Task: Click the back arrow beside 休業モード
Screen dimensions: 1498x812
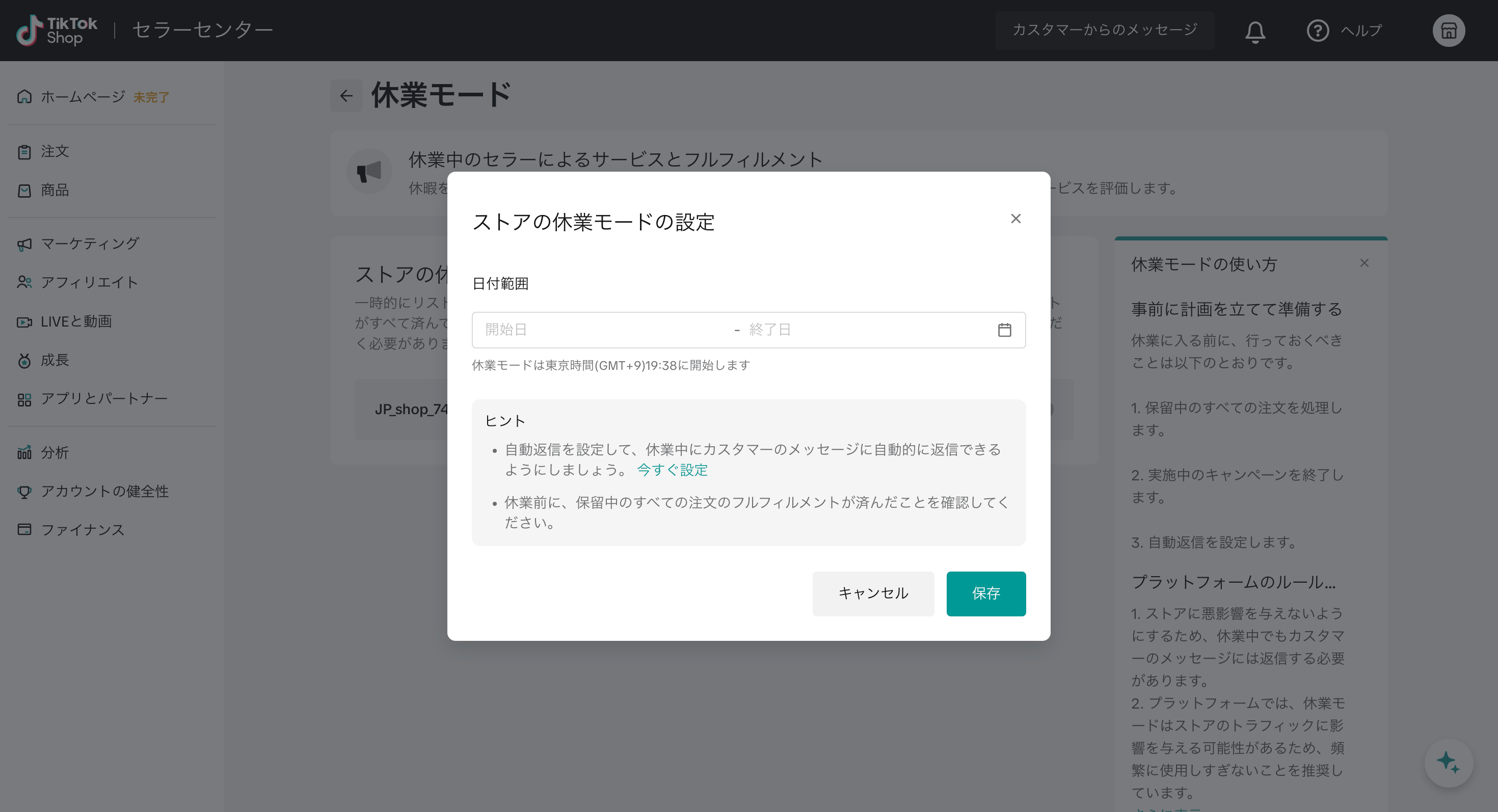Action: [x=346, y=95]
